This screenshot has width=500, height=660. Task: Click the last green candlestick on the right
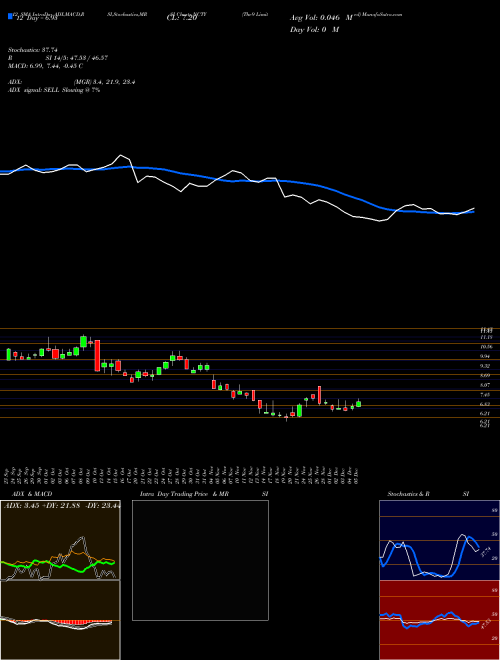coord(358,404)
